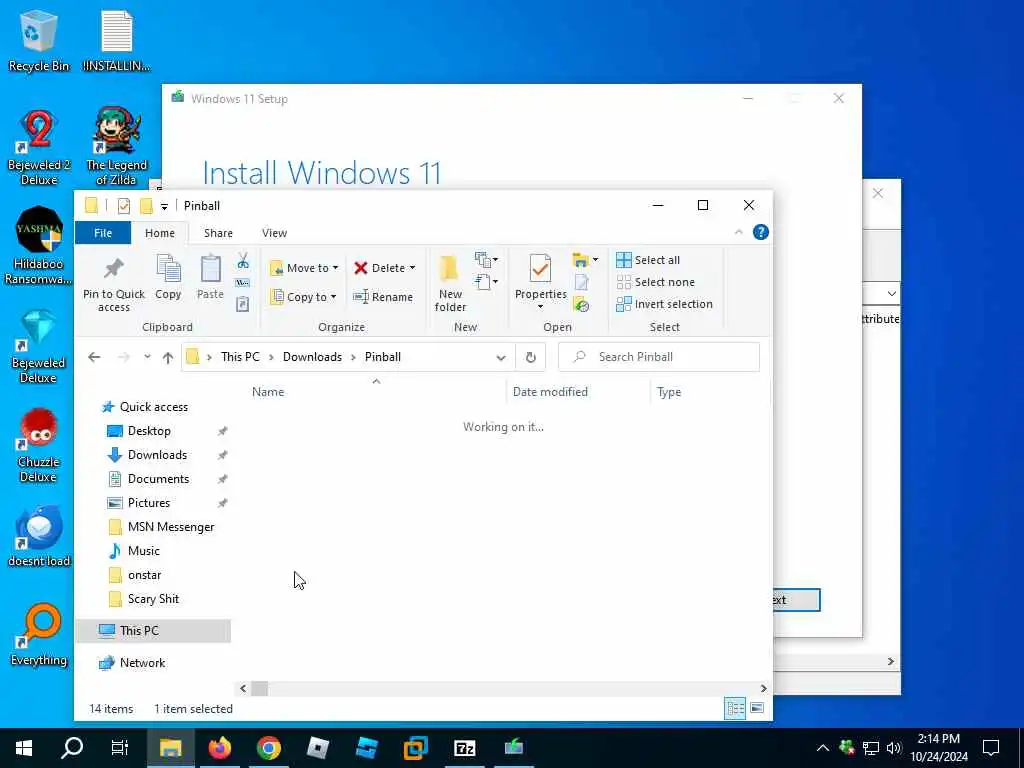Click Quick Access Toolbar properties checkbox icon
Image resolution: width=1024 pixels, height=768 pixels.
123,206
